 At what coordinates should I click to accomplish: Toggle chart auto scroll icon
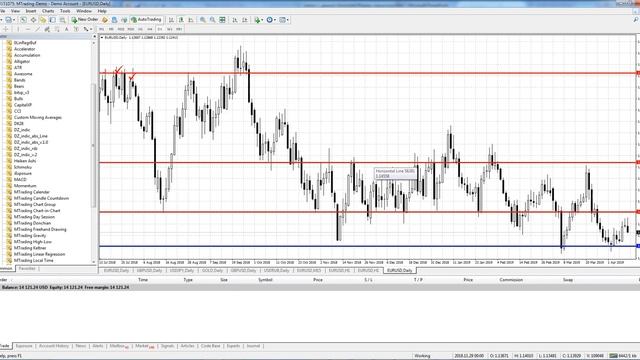point(234,20)
